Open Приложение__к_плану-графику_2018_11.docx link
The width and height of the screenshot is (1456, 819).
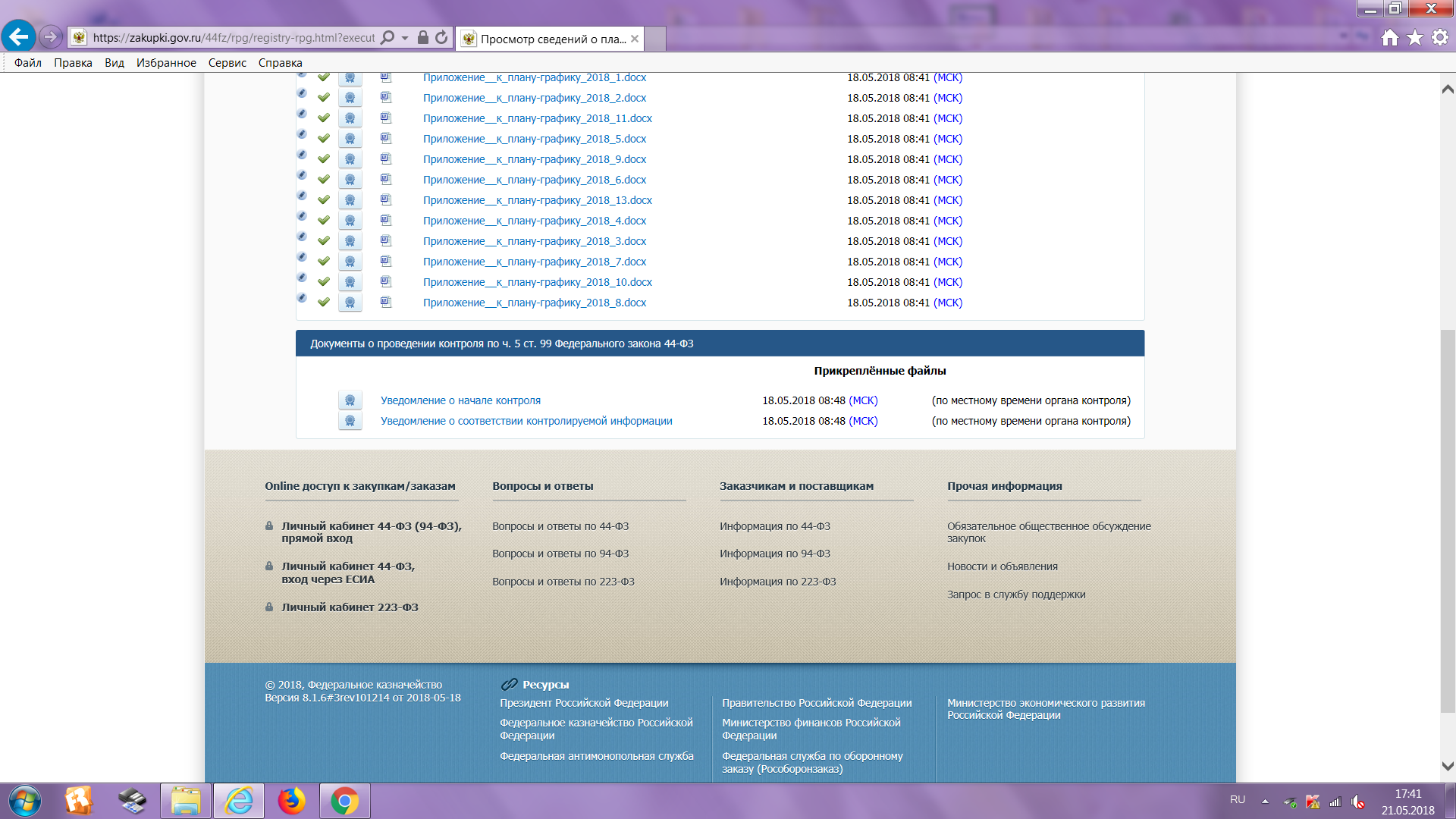click(x=537, y=118)
